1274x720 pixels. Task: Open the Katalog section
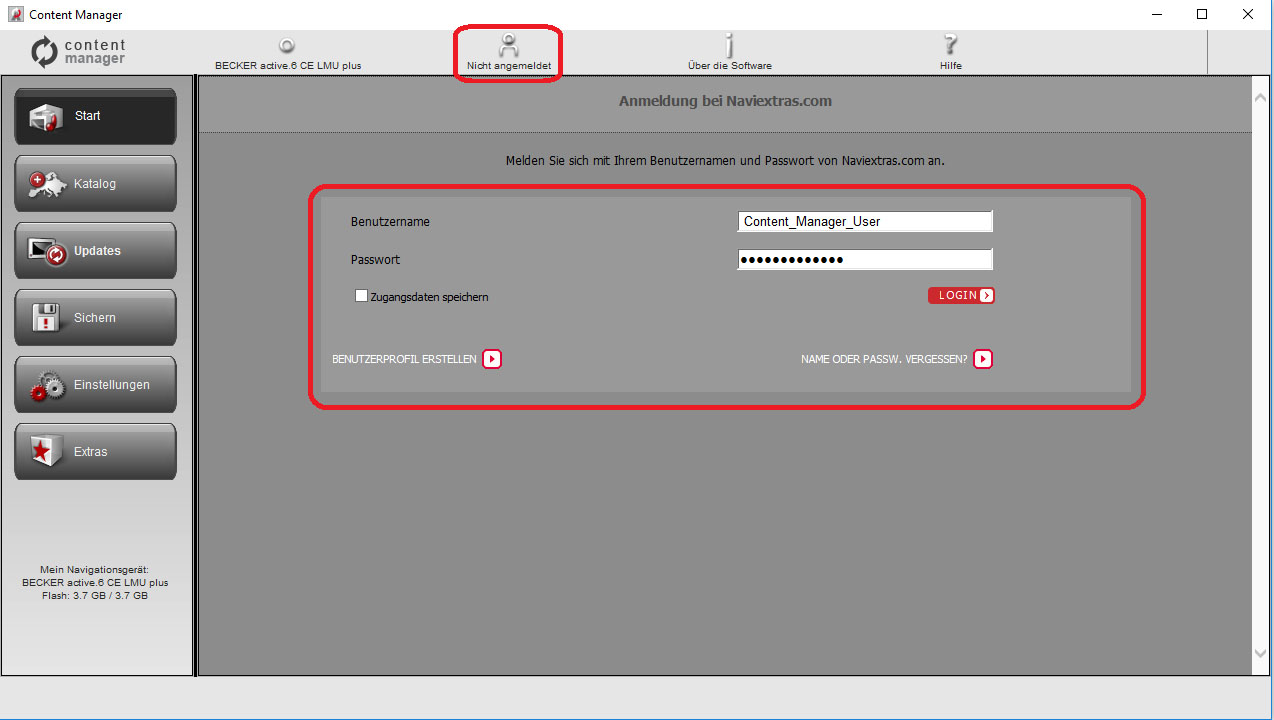(x=95, y=183)
